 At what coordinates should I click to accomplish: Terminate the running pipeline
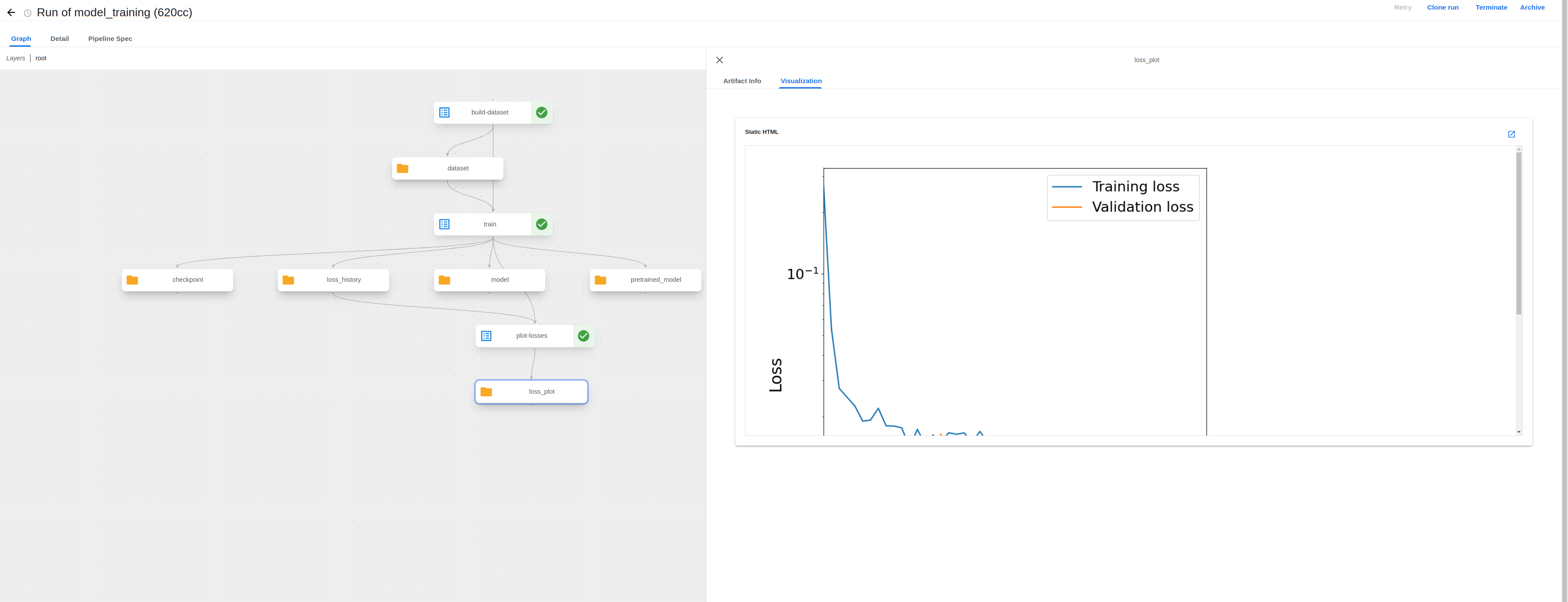pos(1491,7)
